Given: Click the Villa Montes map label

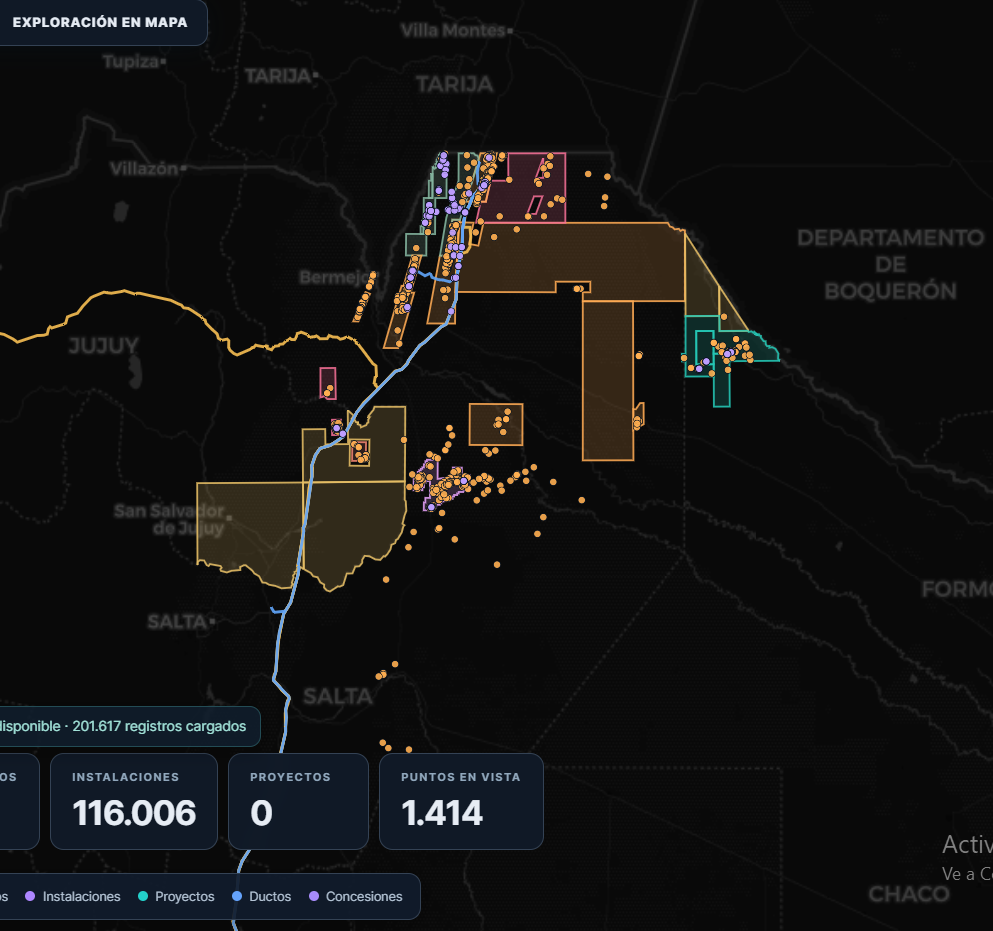Looking at the screenshot, I should click(453, 30).
